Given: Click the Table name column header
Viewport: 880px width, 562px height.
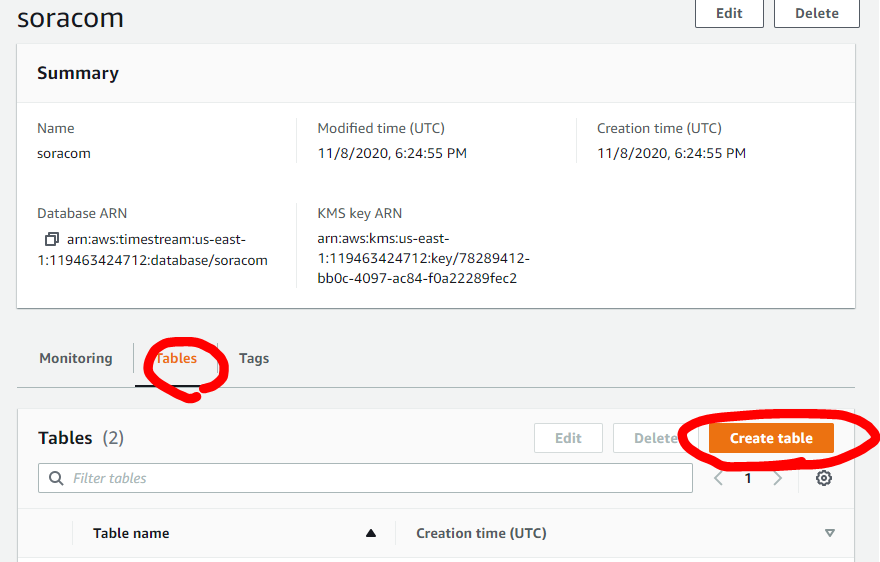Looking at the screenshot, I should pos(131,533).
